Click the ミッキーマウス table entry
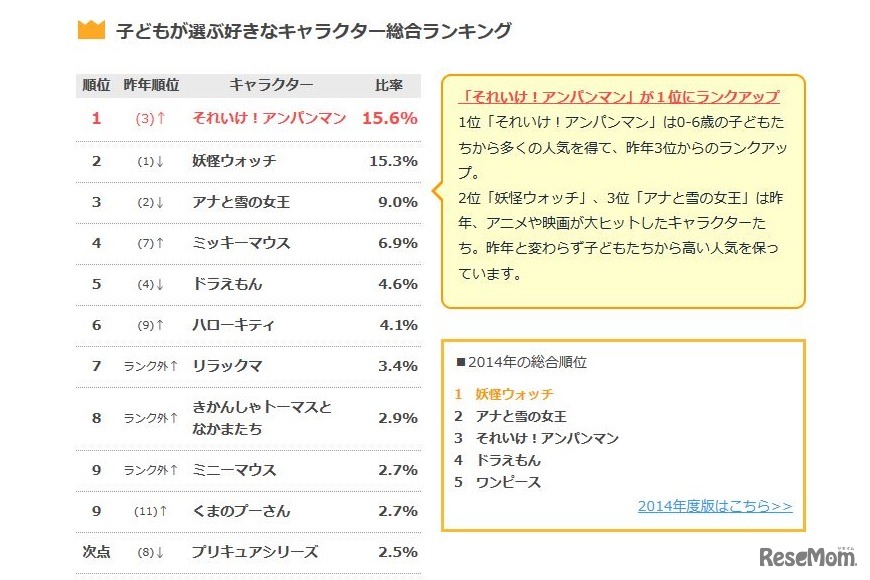Viewport: 870px width, 580px height. pos(241,243)
